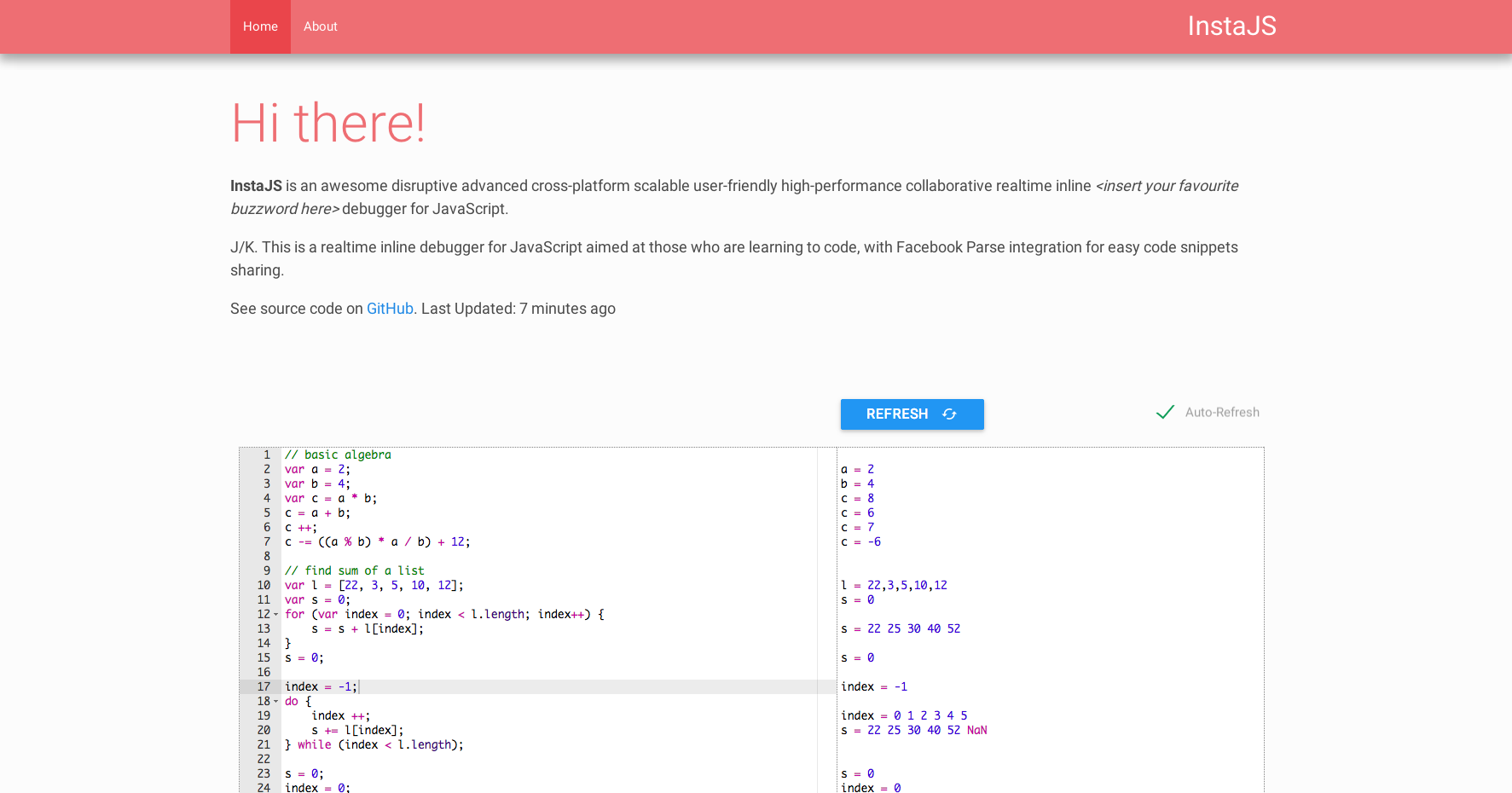Click output line ending in NaN

(x=914, y=731)
